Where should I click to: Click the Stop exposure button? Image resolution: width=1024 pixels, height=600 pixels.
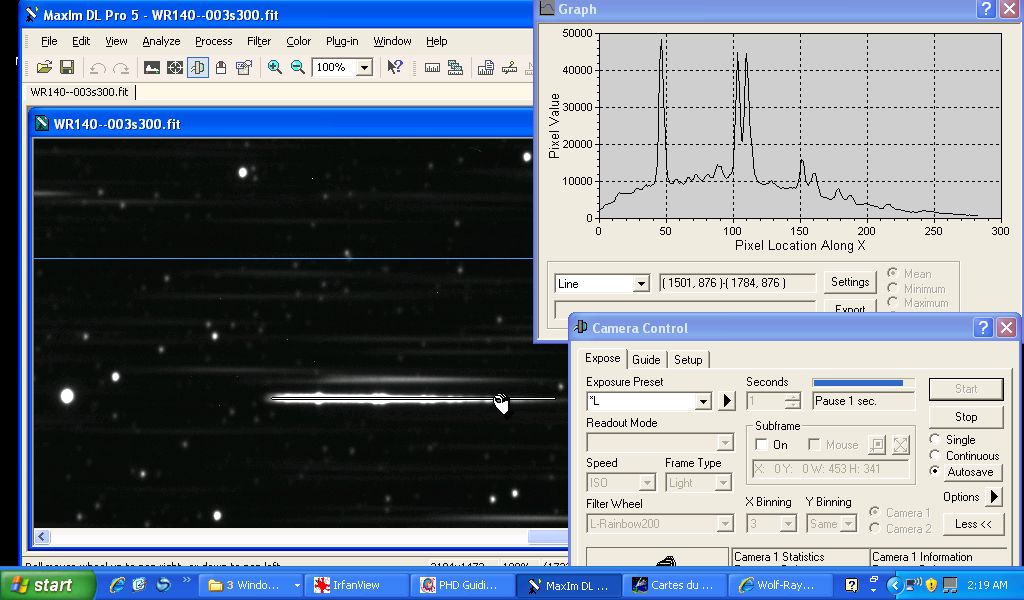pos(966,417)
